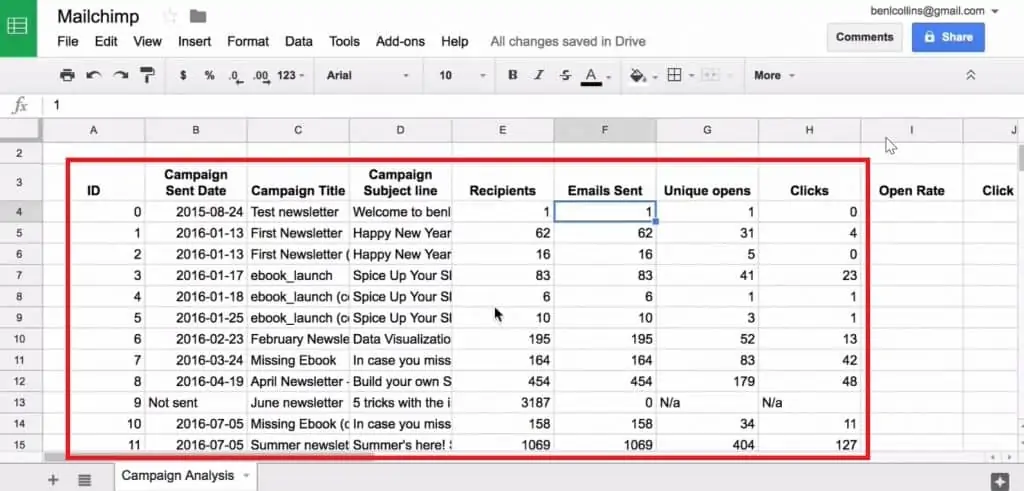
Task: Select the 'June newsletter' cell
Action: click(x=298, y=403)
